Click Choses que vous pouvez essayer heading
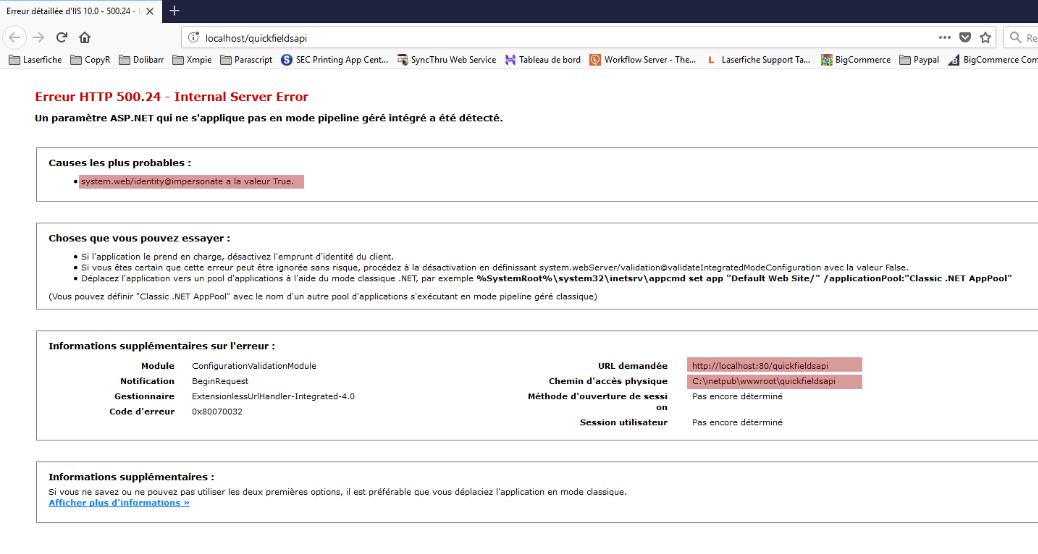Image resolution: width=1038 pixels, height=554 pixels. 139,238
